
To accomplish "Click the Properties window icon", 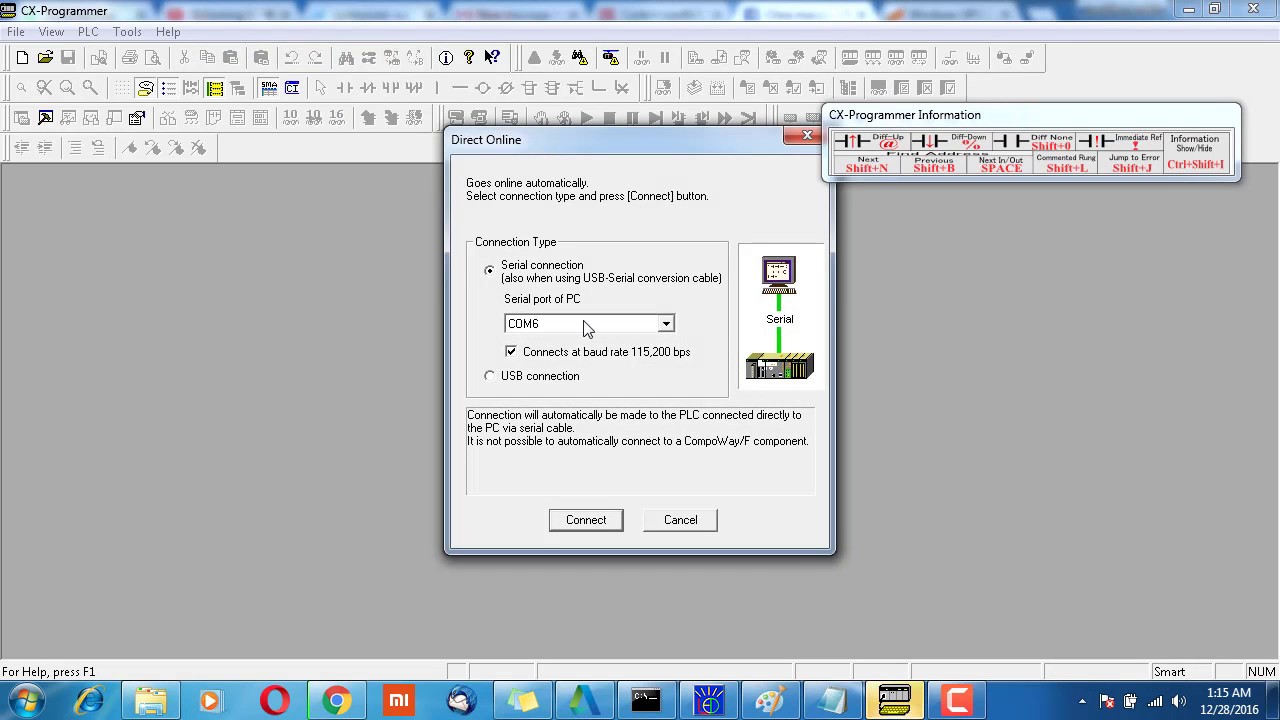I will [x=137, y=118].
